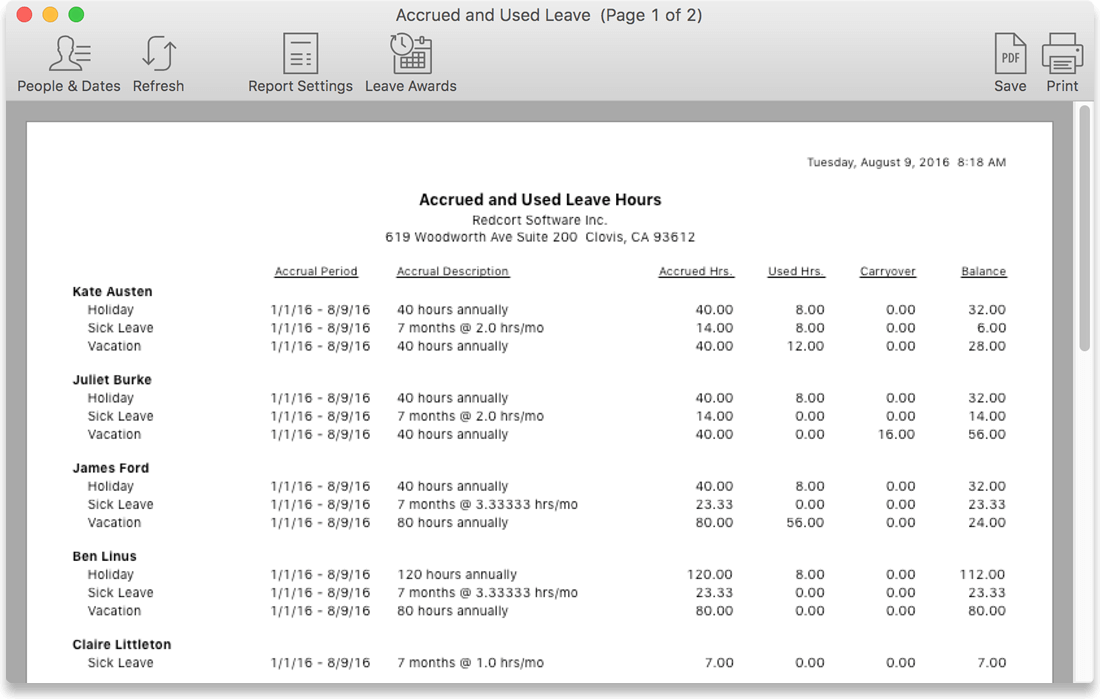Click Kate Austen's Sick Leave balance 6.00
This screenshot has width=1100, height=699.
tap(991, 328)
